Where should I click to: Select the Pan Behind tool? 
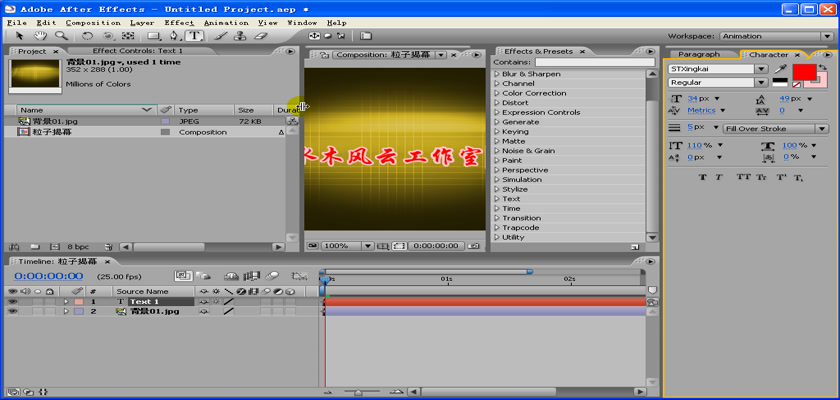(128, 36)
